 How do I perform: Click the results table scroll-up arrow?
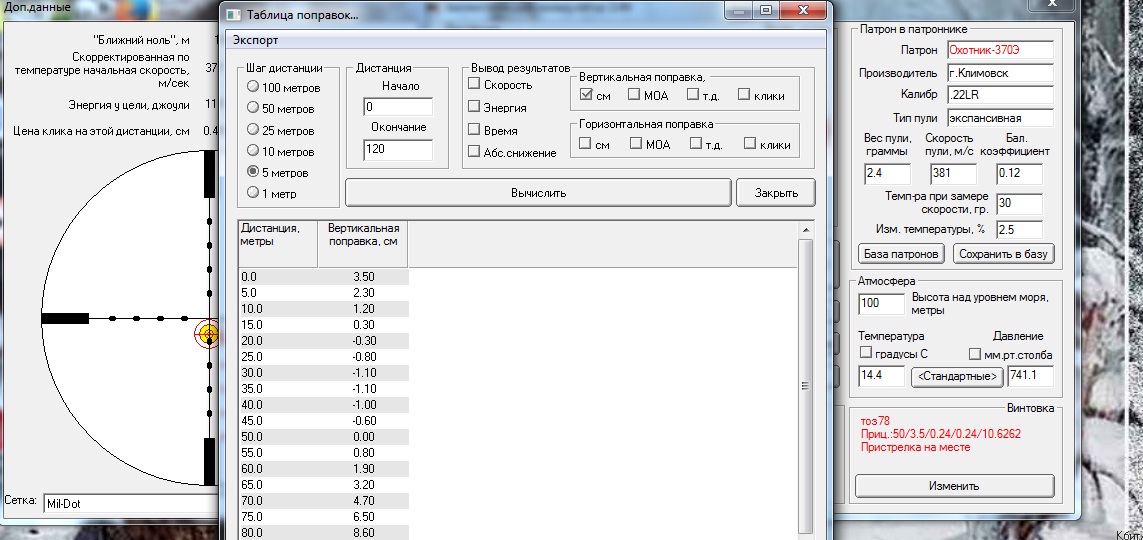(x=805, y=230)
